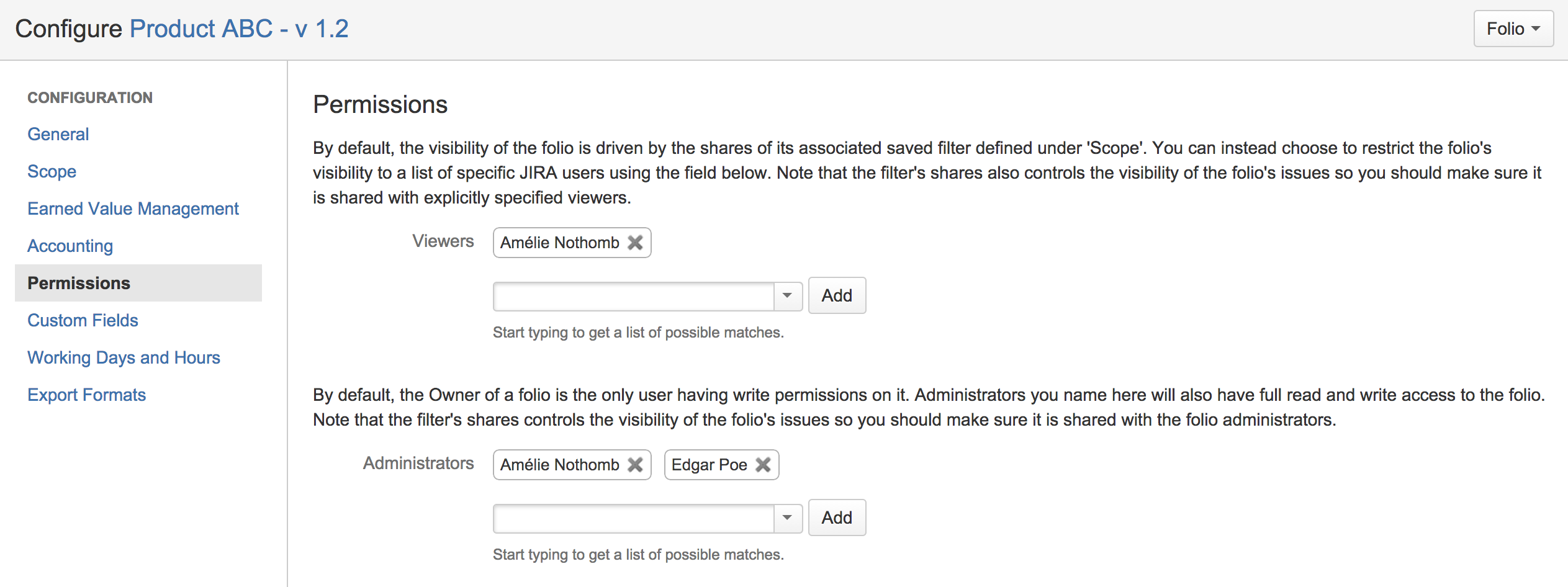Open the General configuration page

58,134
